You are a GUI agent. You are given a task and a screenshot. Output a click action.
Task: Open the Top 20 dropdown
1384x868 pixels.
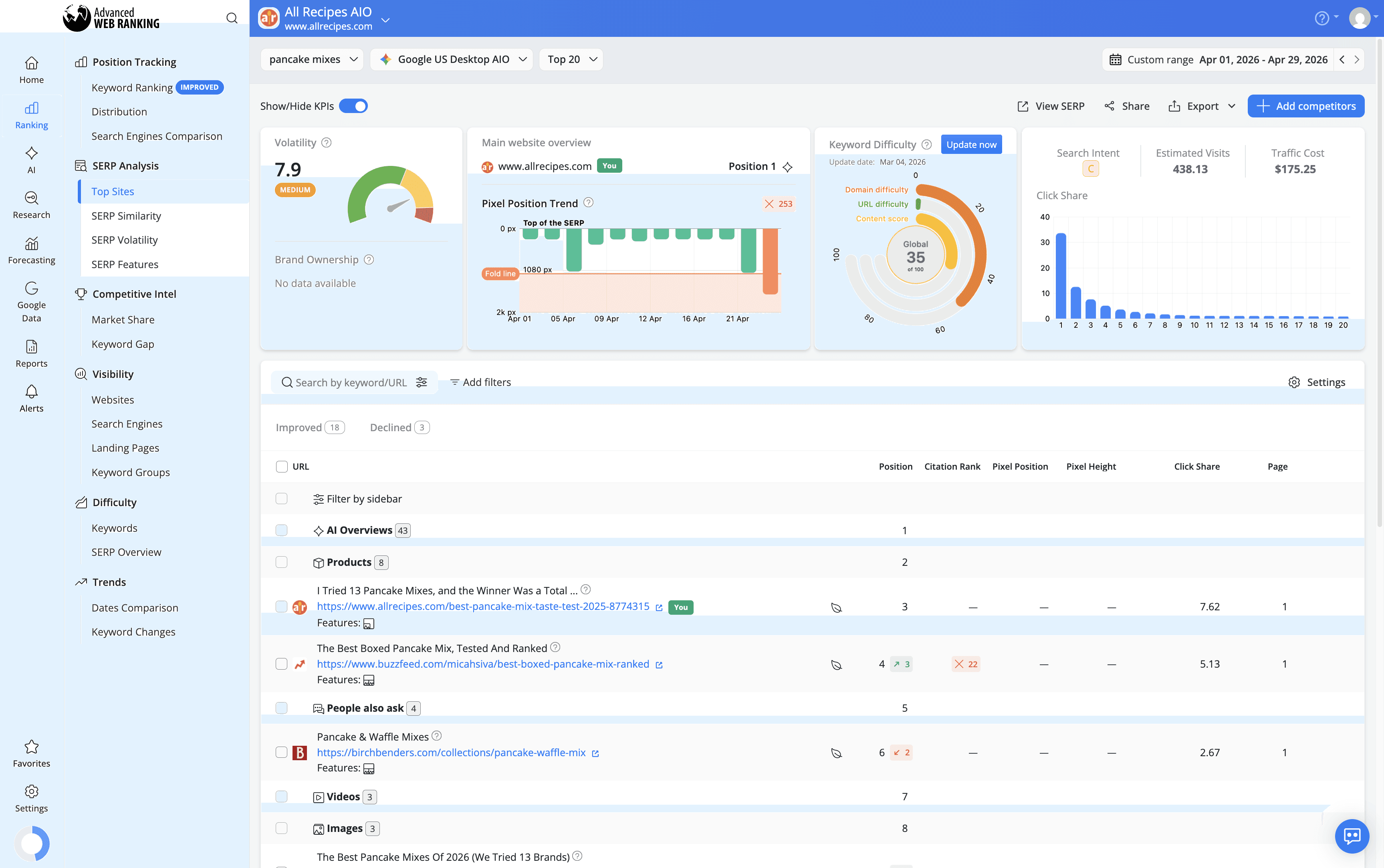pyautogui.click(x=571, y=59)
